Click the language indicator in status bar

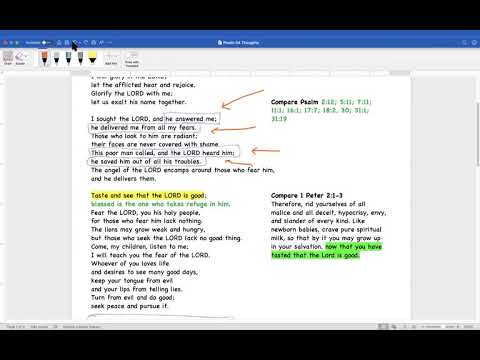tap(82, 327)
